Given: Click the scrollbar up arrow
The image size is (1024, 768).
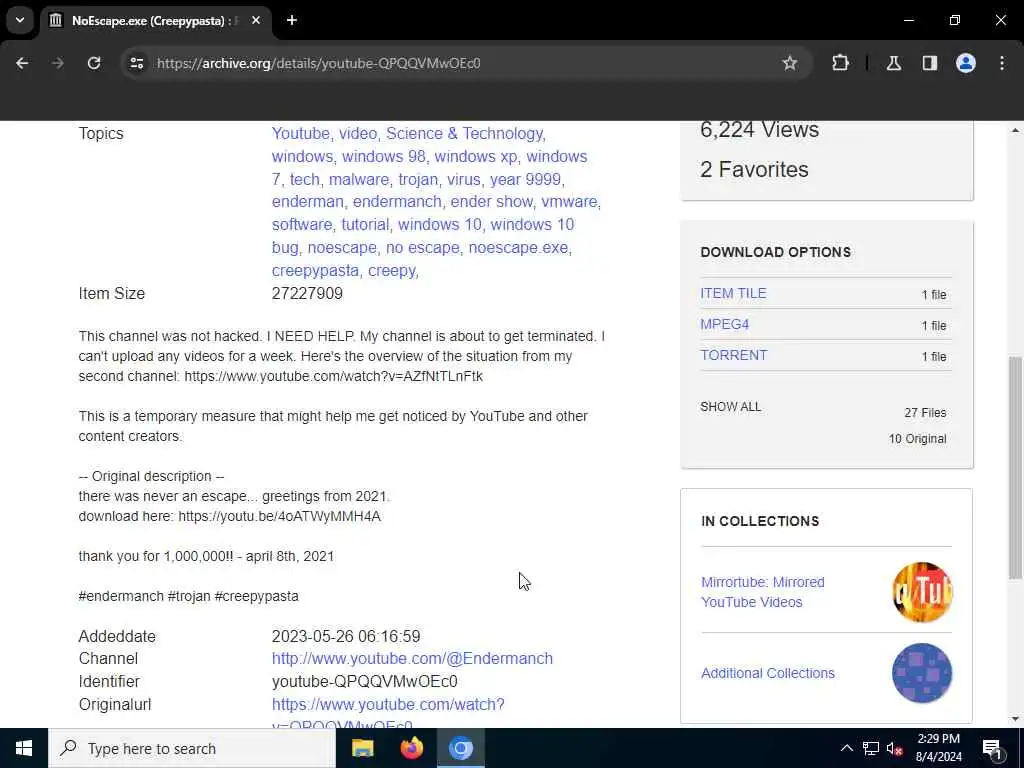Looking at the screenshot, I should click(1015, 131).
